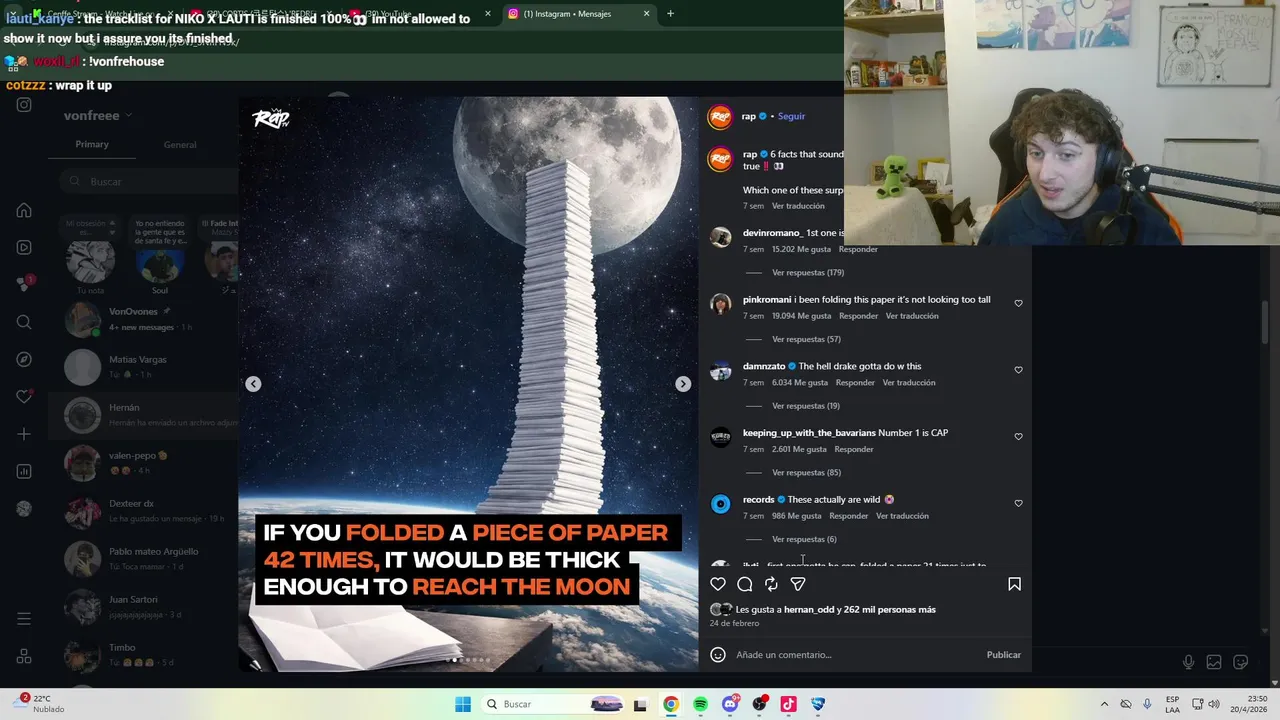Open Instagram Home in left sidebar
The height and width of the screenshot is (720, 1280).
pyautogui.click(x=24, y=211)
